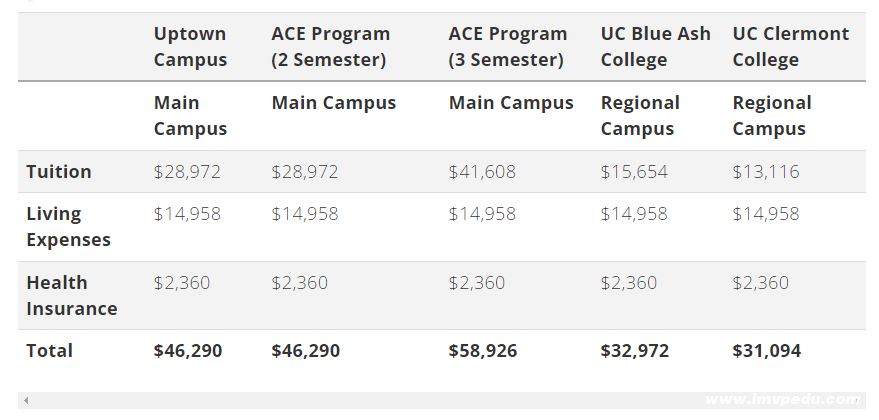Screen dimensions: 879x420
Task: Click the Tuition row label
Action: [x=59, y=172]
